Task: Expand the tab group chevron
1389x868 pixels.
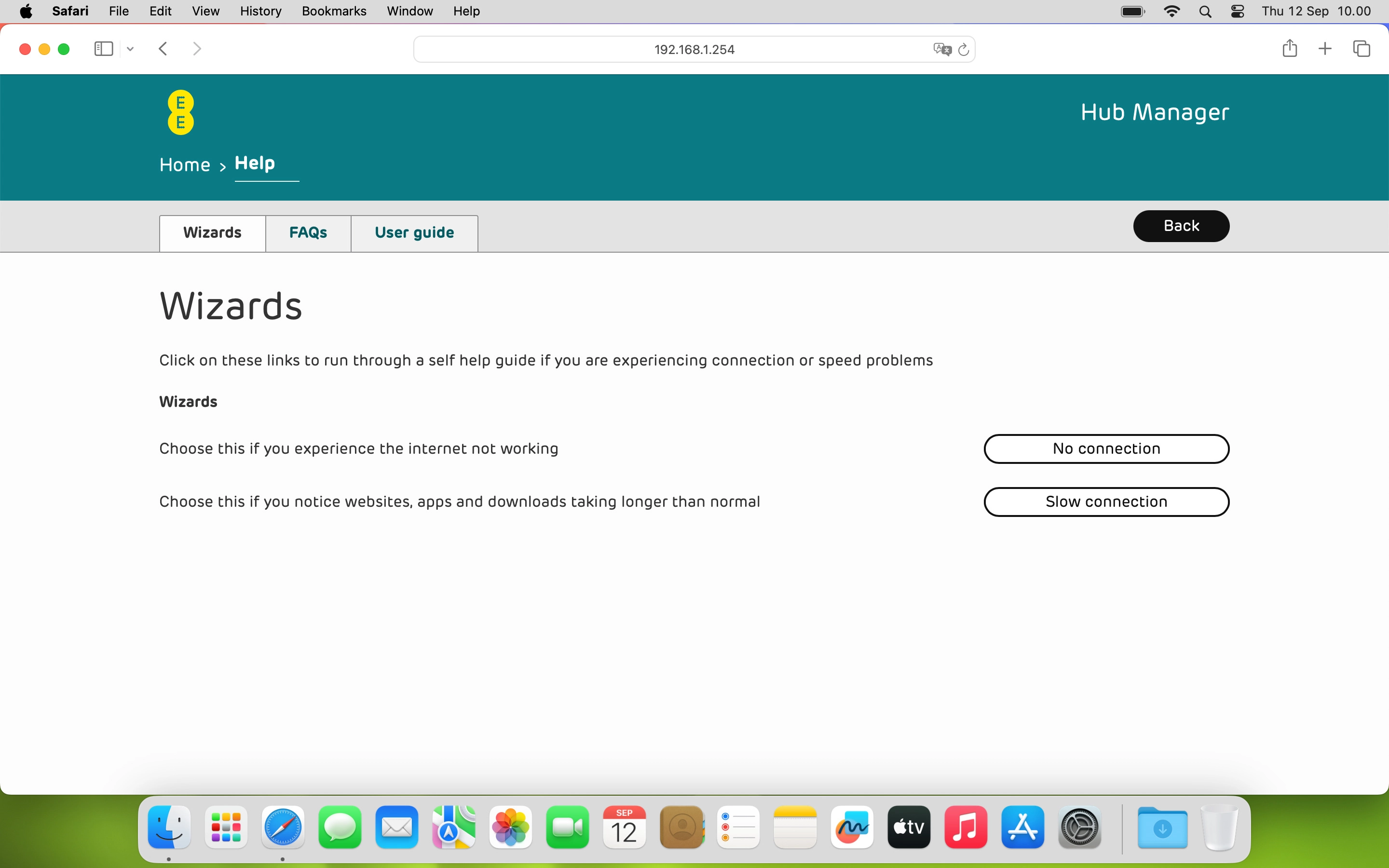Action: (x=130, y=49)
